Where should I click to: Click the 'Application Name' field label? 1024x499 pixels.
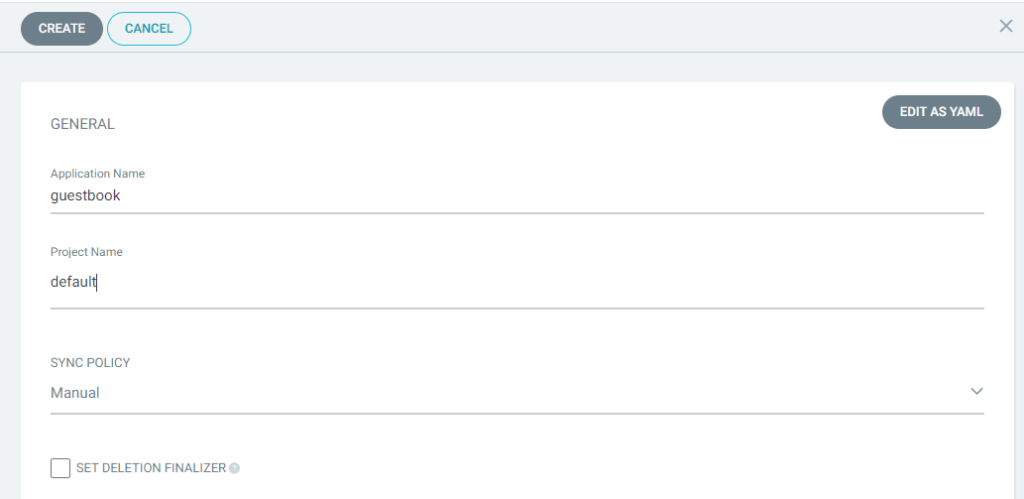97,174
